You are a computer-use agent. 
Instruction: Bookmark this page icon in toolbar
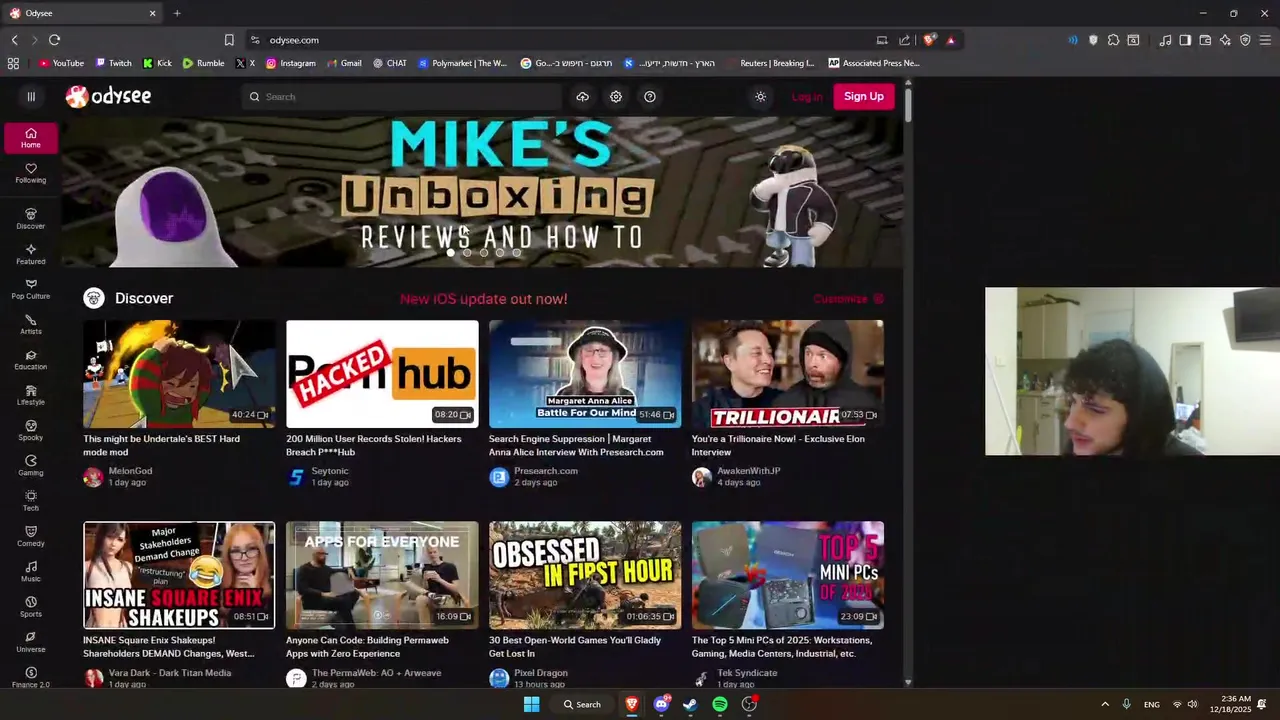(229, 40)
